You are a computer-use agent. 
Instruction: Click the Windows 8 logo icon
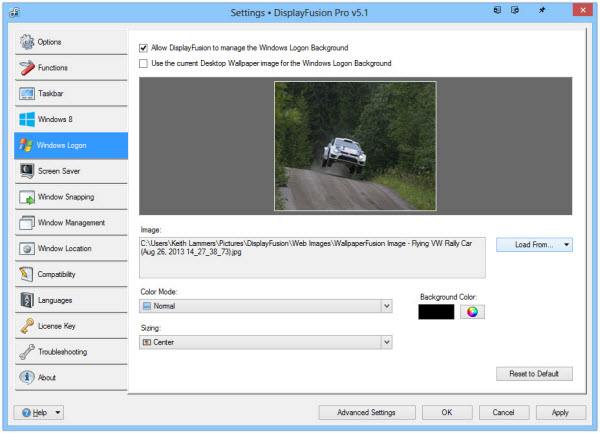[27, 119]
